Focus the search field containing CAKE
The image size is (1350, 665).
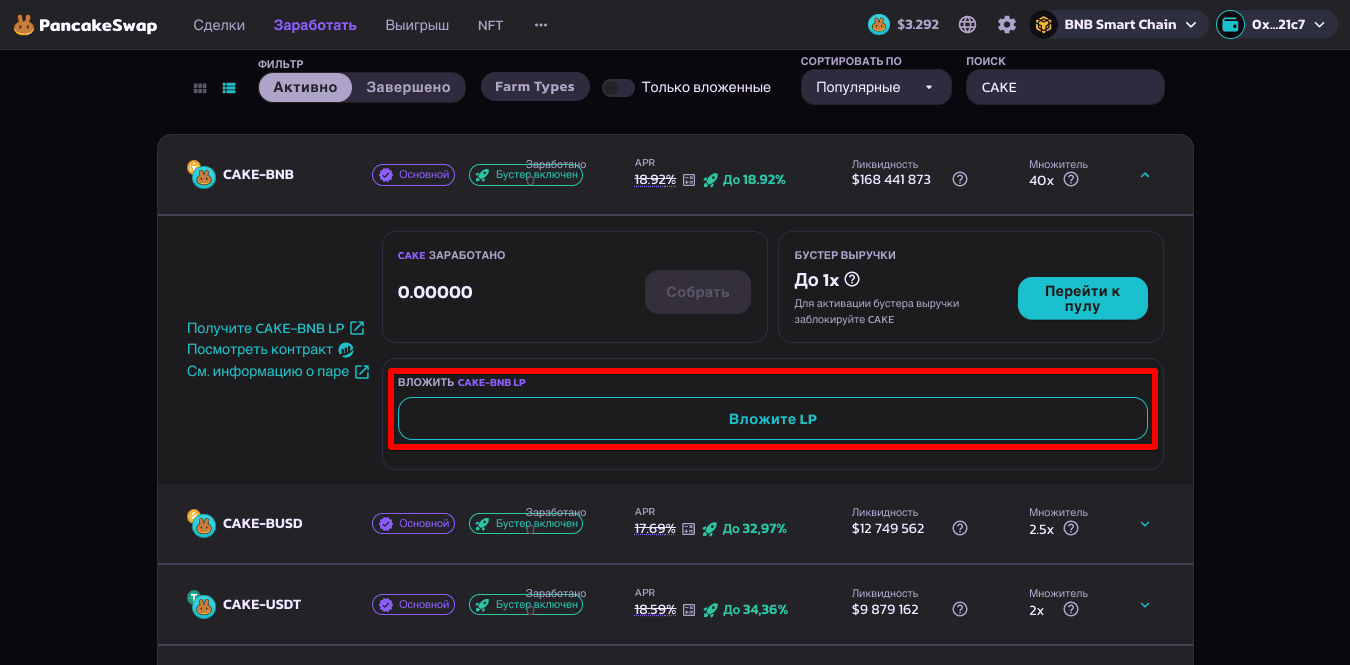pyautogui.click(x=1065, y=87)
